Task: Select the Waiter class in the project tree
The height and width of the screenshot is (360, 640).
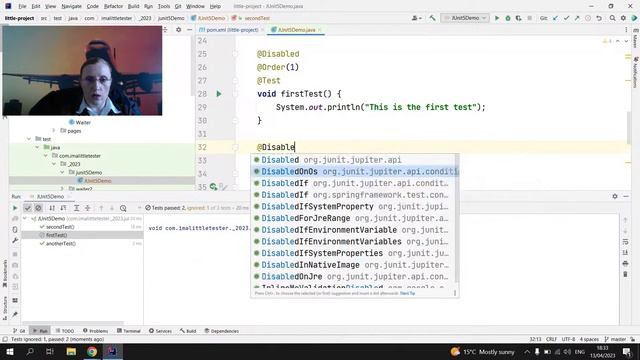Action: [83, 122]
